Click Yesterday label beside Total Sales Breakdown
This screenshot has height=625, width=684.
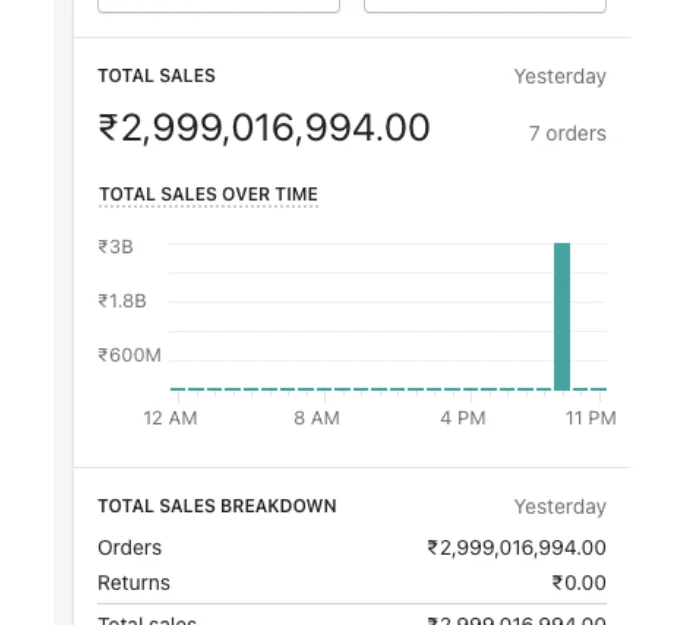pyautogui.click(x=560, y=507)
